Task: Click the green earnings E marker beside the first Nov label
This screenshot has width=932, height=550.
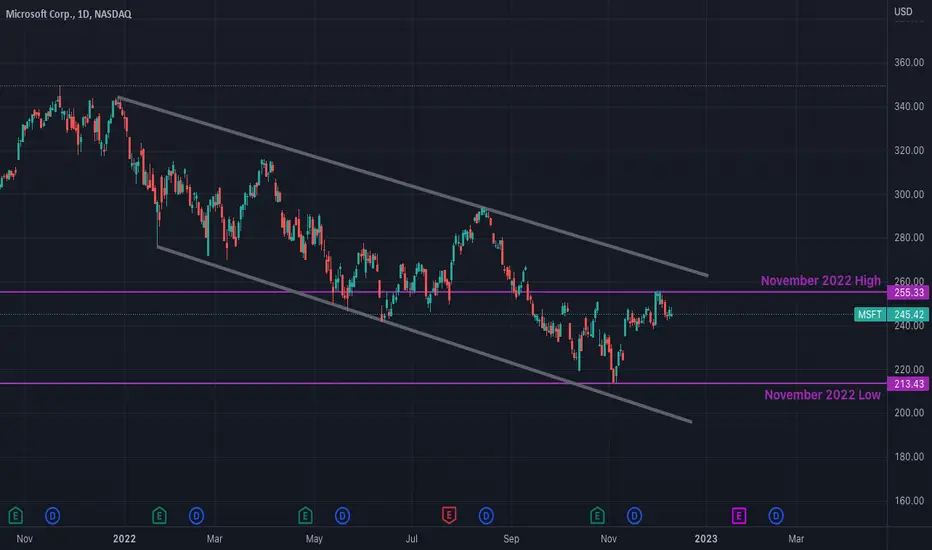Action: click(x=15, y=516)
